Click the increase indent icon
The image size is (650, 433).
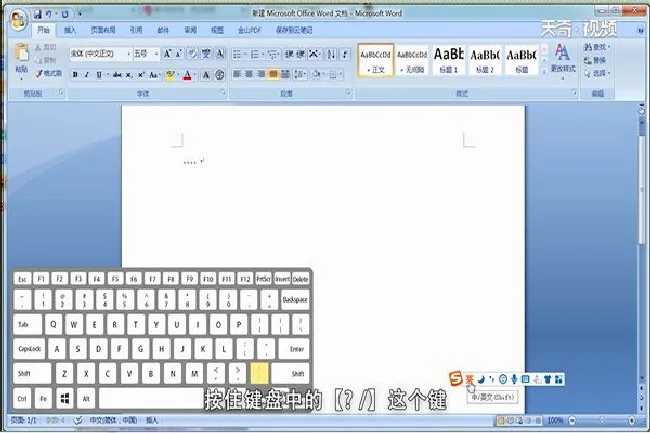[301, 54]
